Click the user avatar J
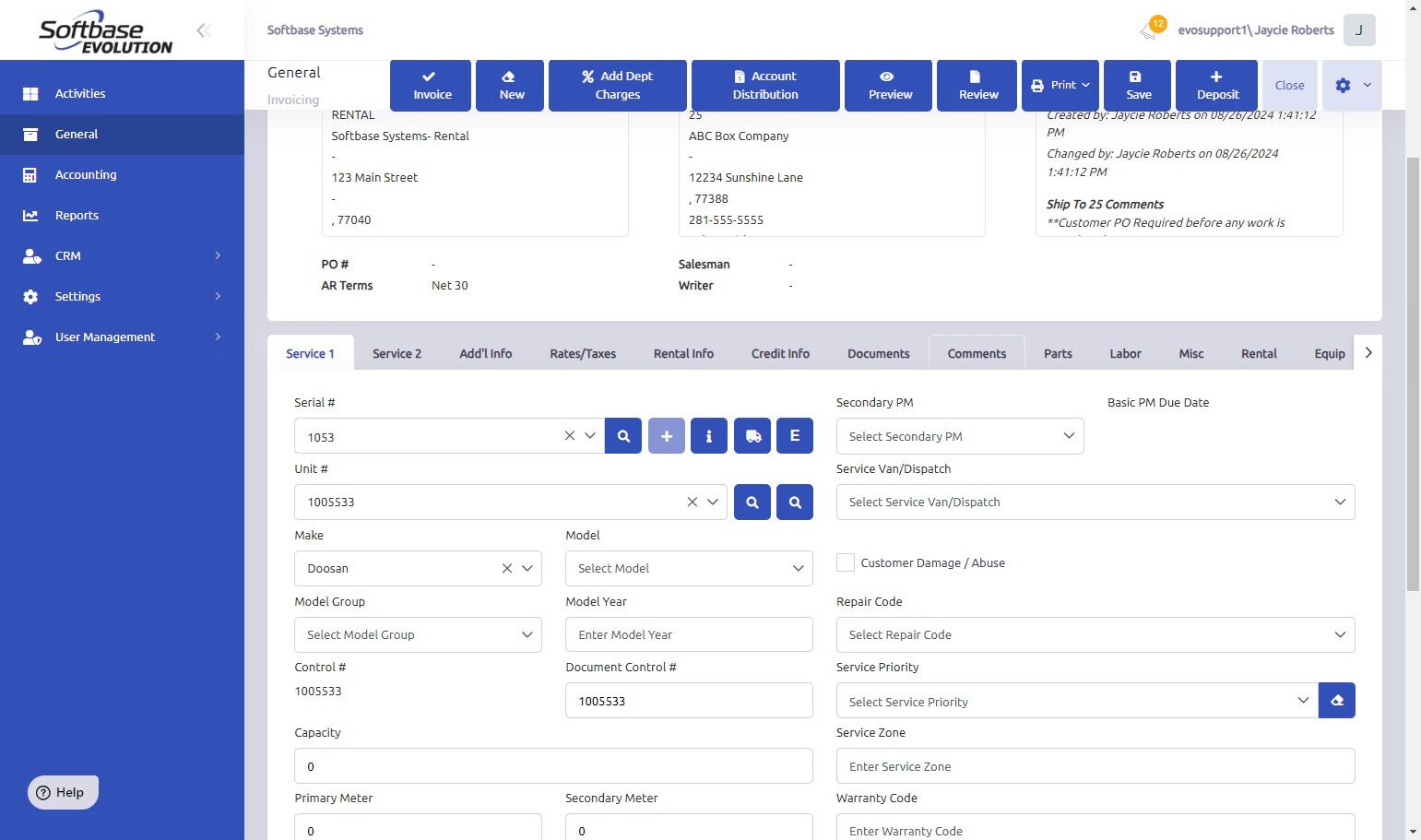Image resolution: width=1421 pixels, height=840 pixels. click(1359, 30)
